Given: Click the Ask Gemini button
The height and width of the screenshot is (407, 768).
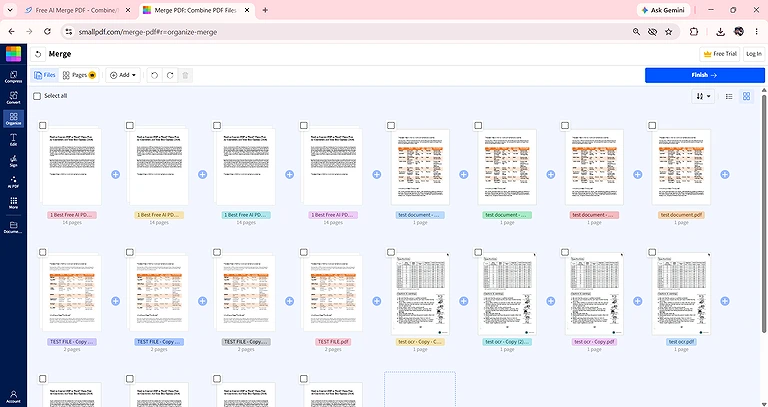Looking at the screenshot, I should tap(663, 10).
